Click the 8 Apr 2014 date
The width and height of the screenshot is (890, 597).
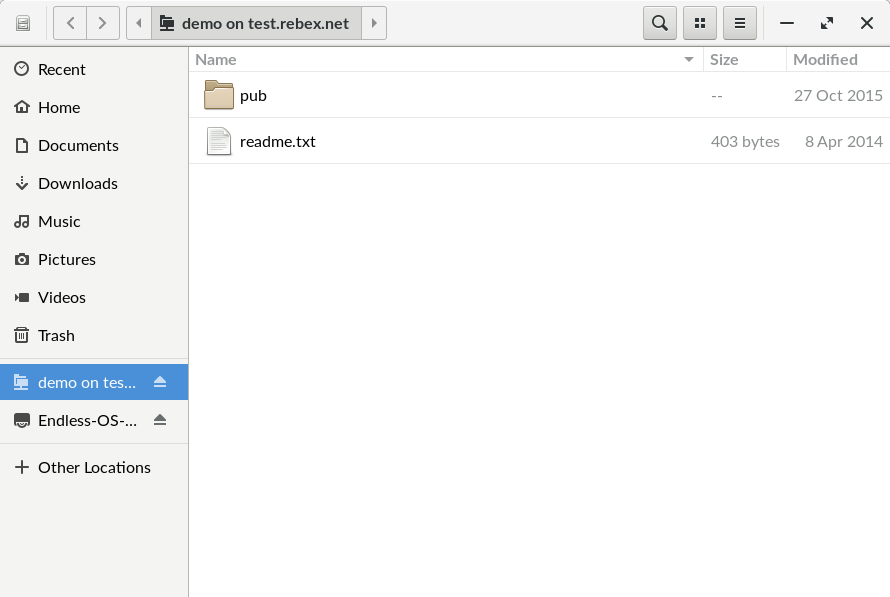(x=843, y=141)
